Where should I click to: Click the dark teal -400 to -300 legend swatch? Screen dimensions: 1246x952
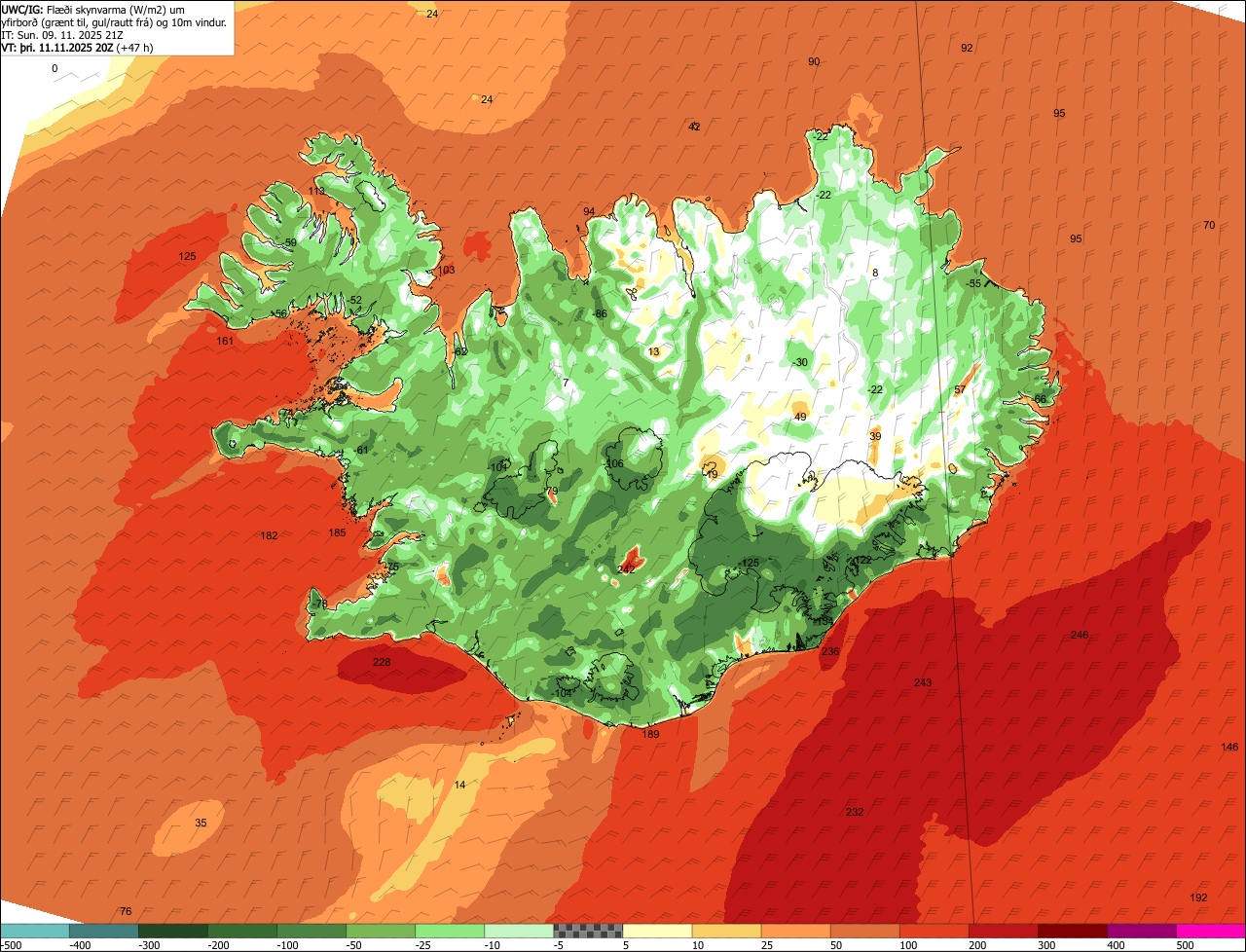tap(104, 931)
